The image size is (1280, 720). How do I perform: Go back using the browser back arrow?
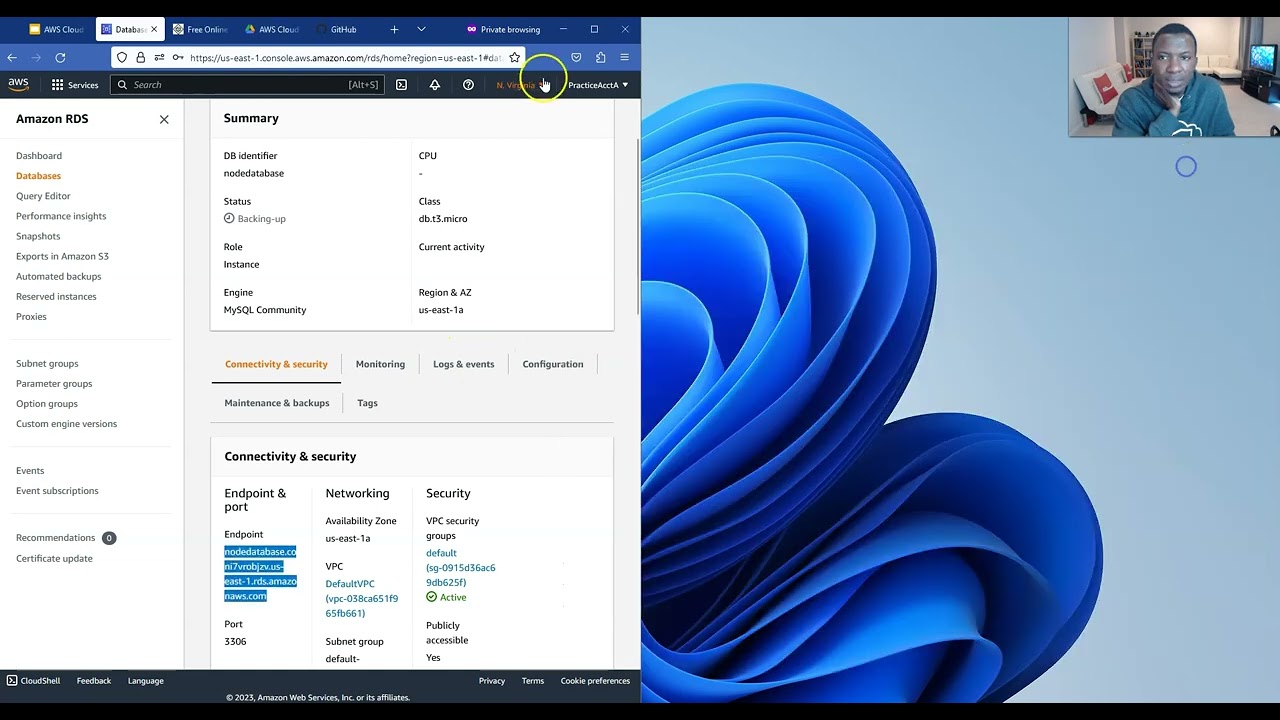point(12,58)
